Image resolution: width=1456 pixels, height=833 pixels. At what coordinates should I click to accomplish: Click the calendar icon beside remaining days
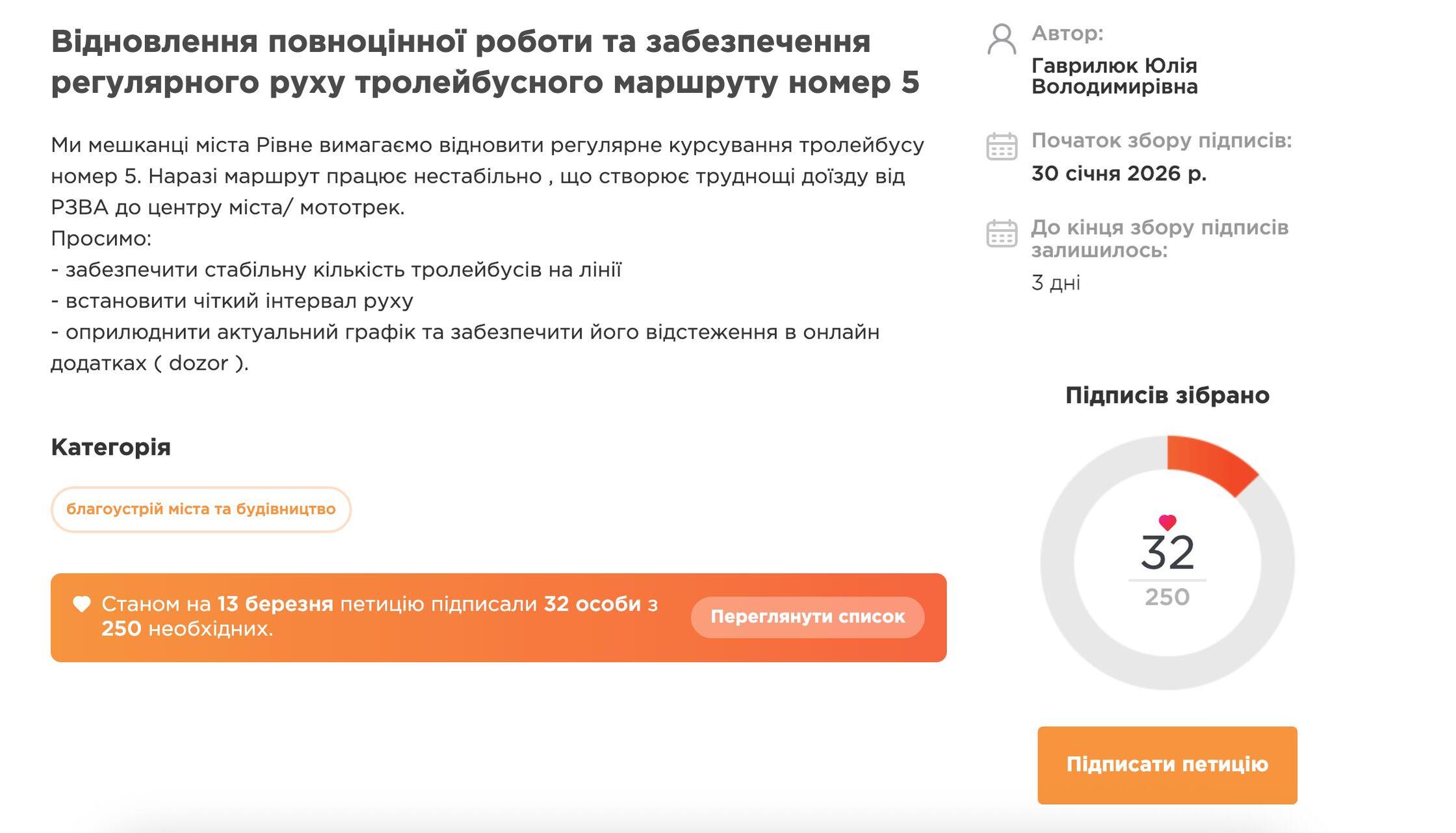(x=1001, y=233)
